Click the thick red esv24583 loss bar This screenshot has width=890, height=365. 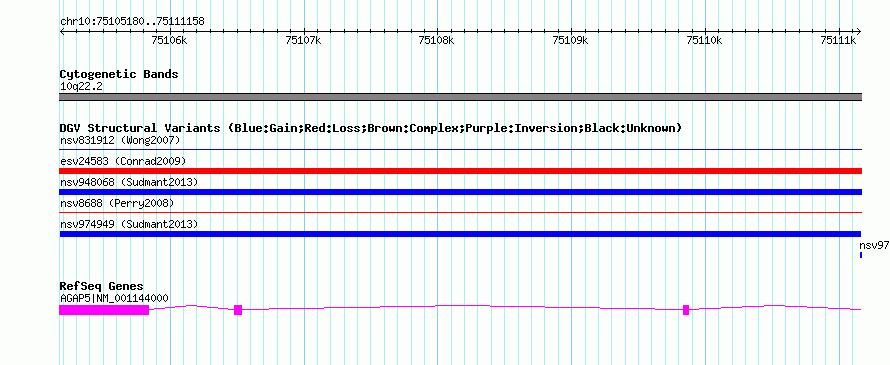point(460,171)
